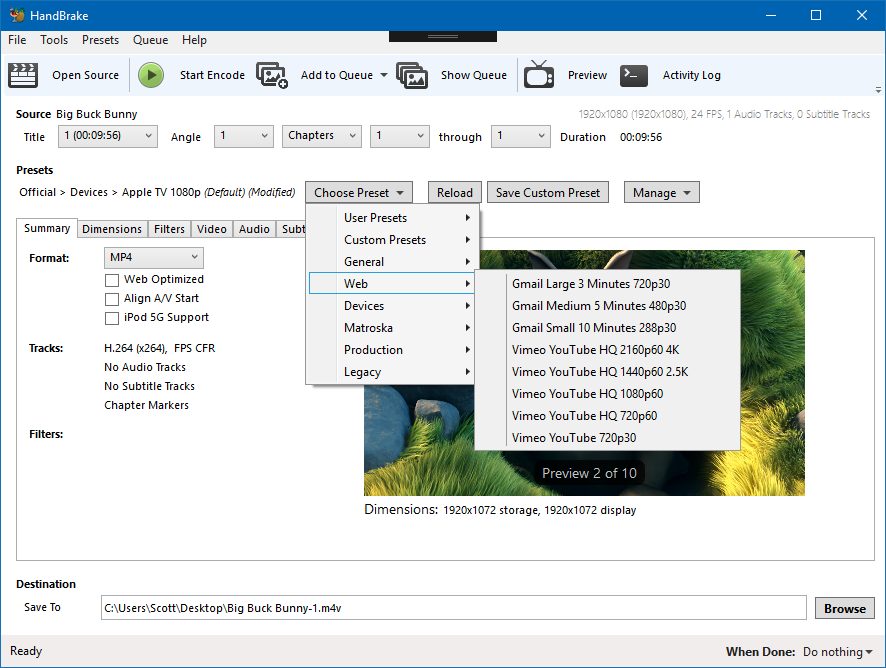Screen dimensions: 886x668
Task: Open the Tools menu
Action: tap(54, 40)
